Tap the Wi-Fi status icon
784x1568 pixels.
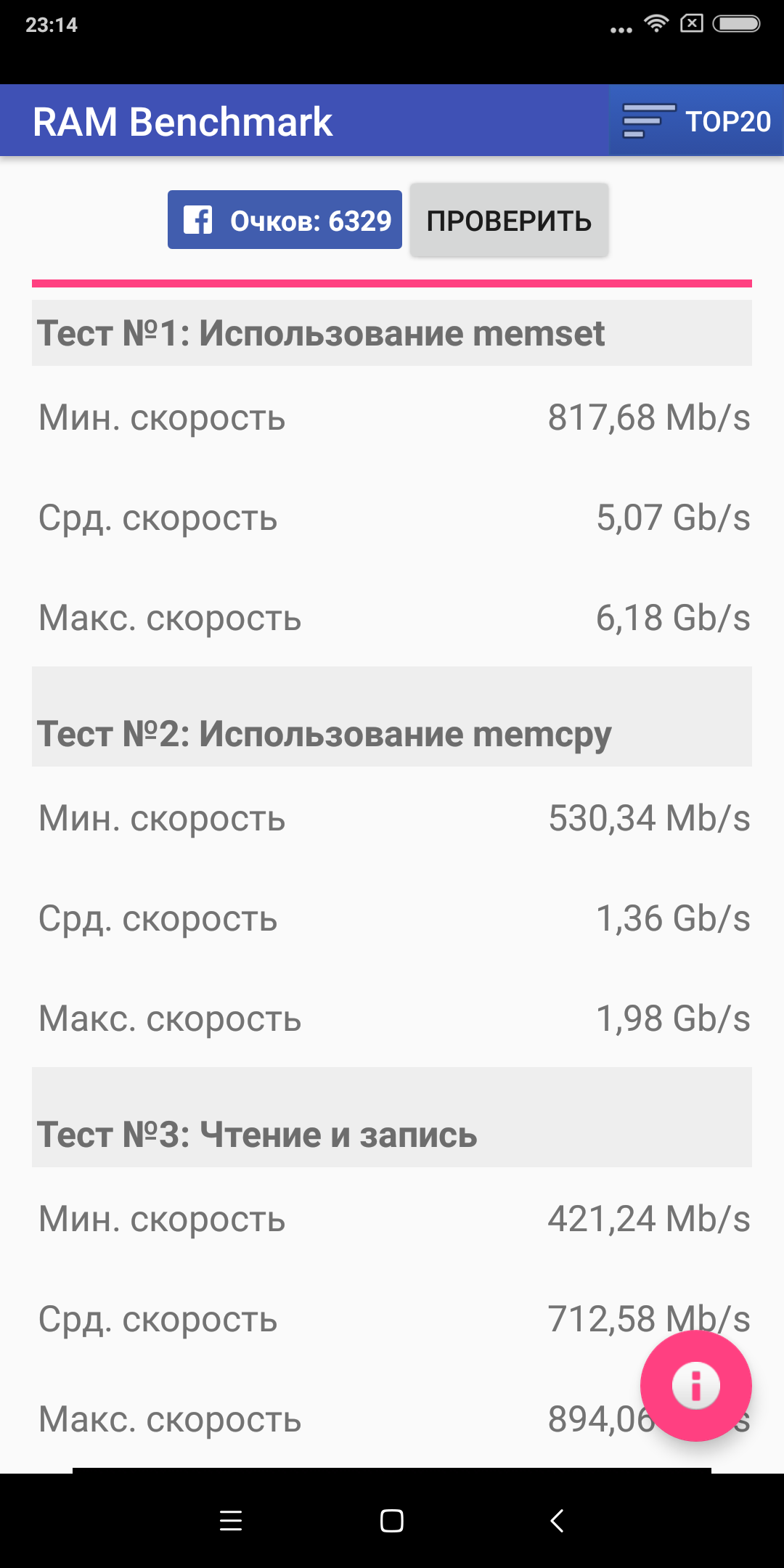pyautogui.click(x=656, y=23)
